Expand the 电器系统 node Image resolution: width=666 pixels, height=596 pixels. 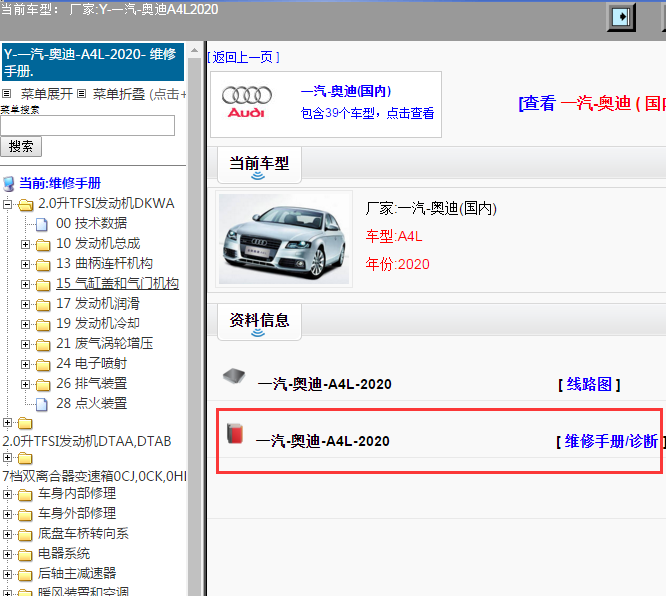click(x=7, y=554)
